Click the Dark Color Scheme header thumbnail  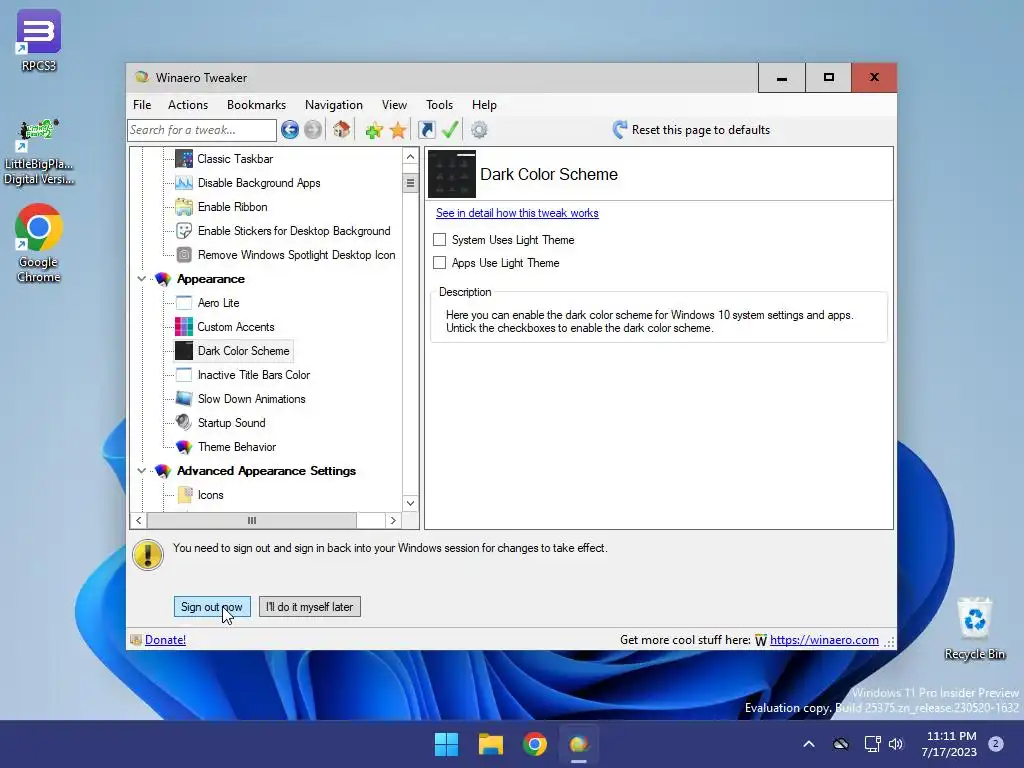point(452,174)
